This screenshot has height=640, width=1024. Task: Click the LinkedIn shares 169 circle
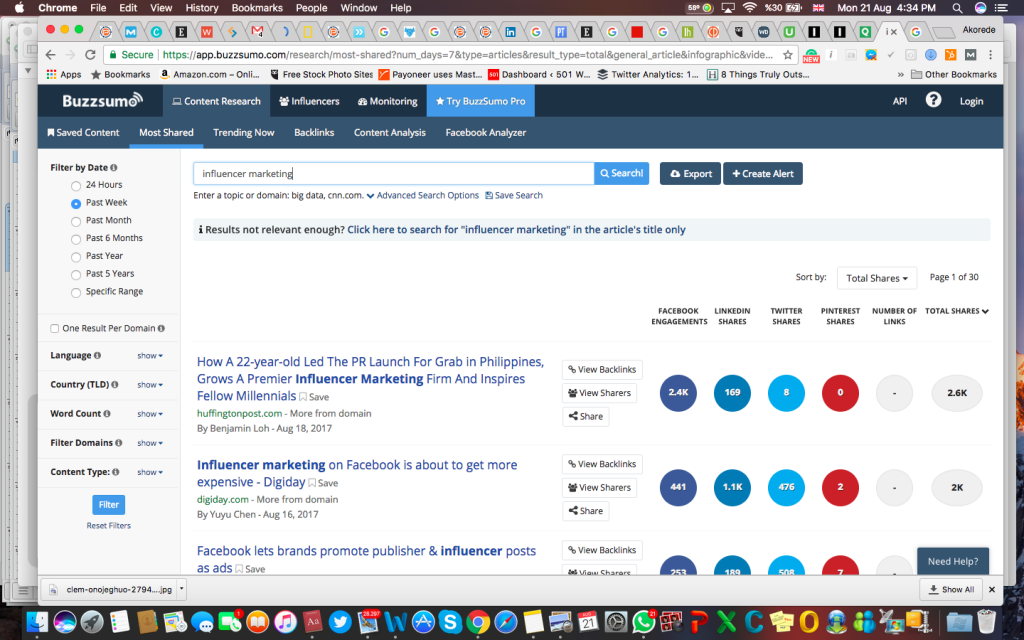[x=732, y=392]
